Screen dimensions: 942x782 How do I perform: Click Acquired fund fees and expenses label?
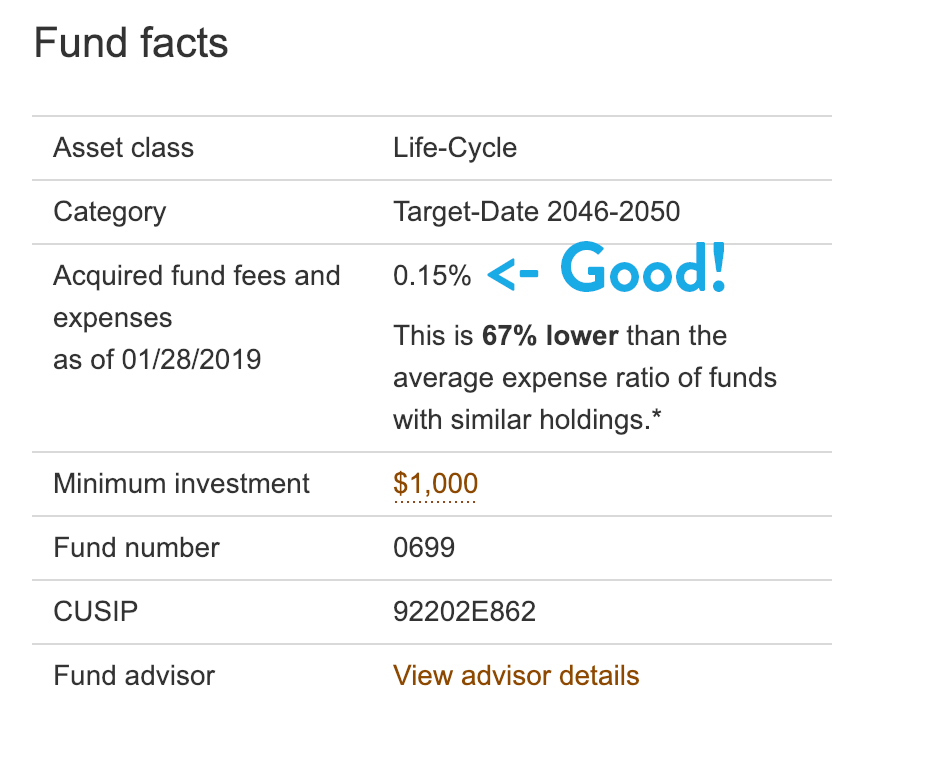197,297
